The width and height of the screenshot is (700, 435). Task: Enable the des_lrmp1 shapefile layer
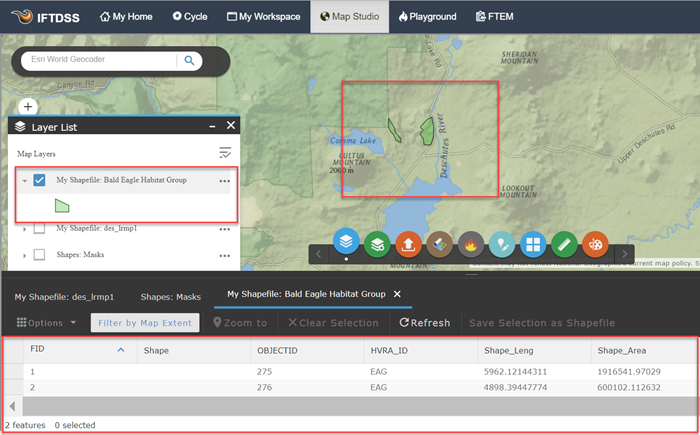tap(39, 229)
